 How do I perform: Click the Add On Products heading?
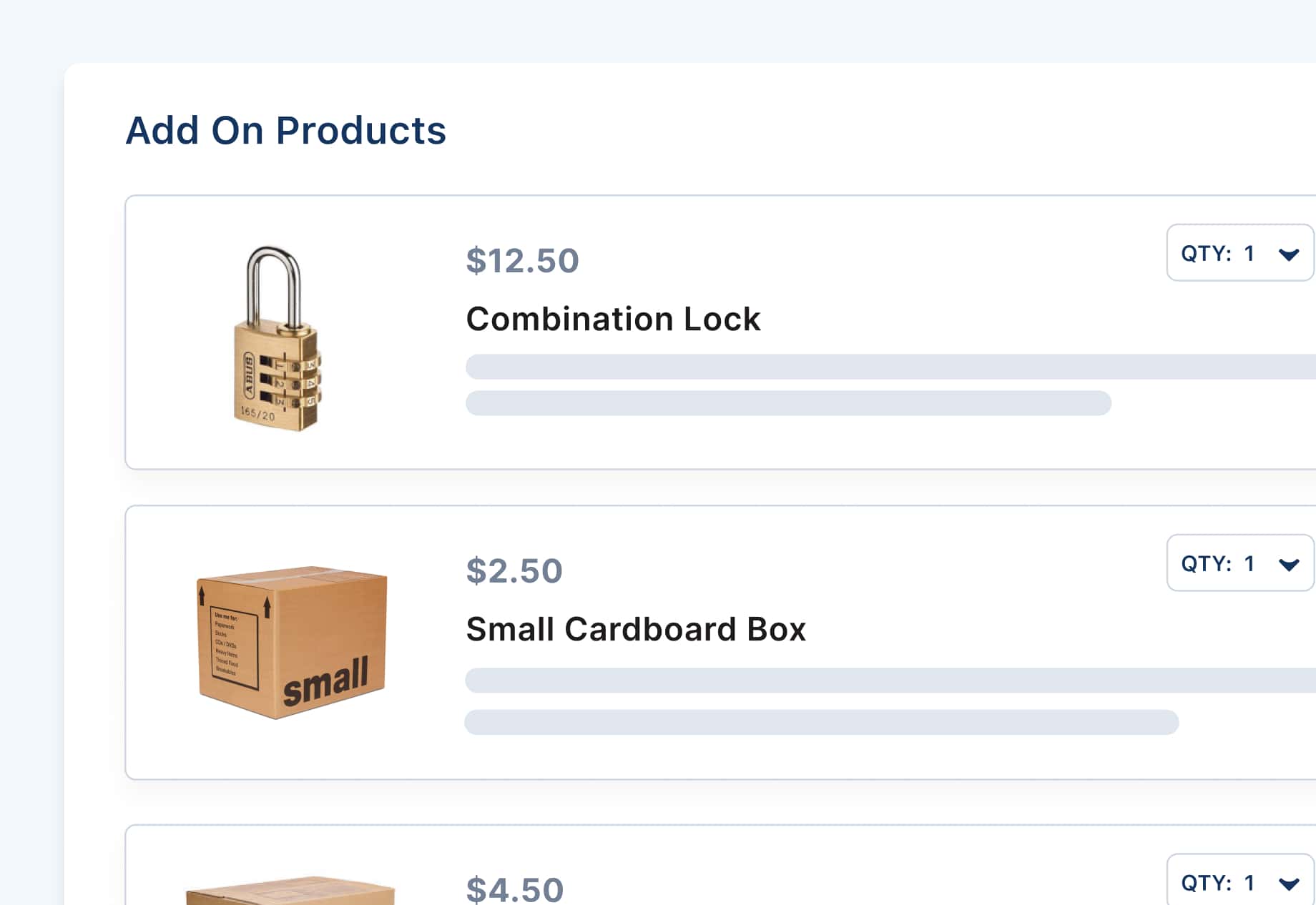285,130
